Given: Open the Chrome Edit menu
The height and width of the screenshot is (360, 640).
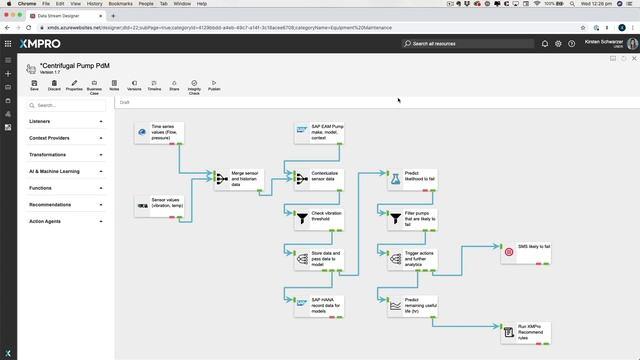Looking at the screenshot, I should [x=60, y=4].
